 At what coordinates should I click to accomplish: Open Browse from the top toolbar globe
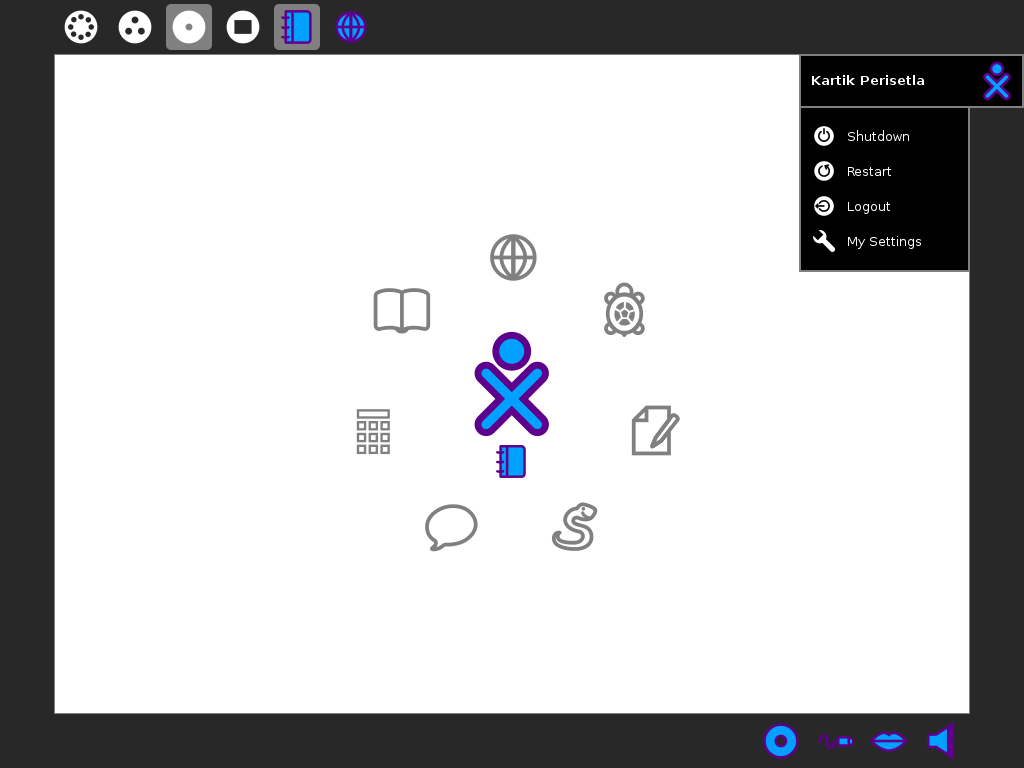coord(350,27)
